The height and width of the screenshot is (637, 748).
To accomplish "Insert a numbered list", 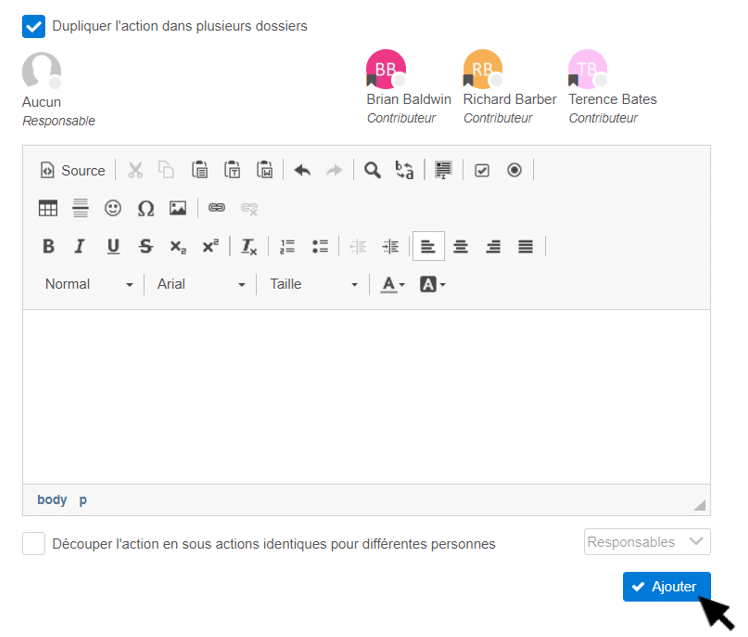I will pos(288,246).
